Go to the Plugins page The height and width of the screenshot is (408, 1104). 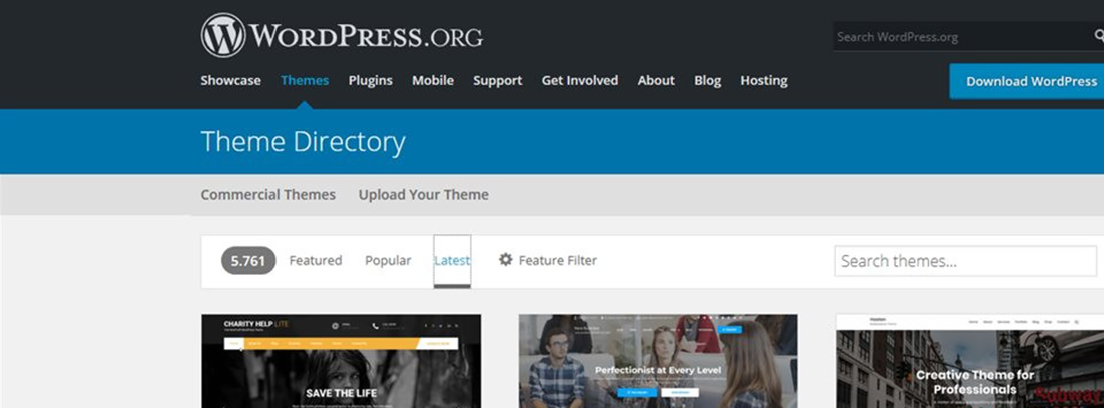[370, 80]
